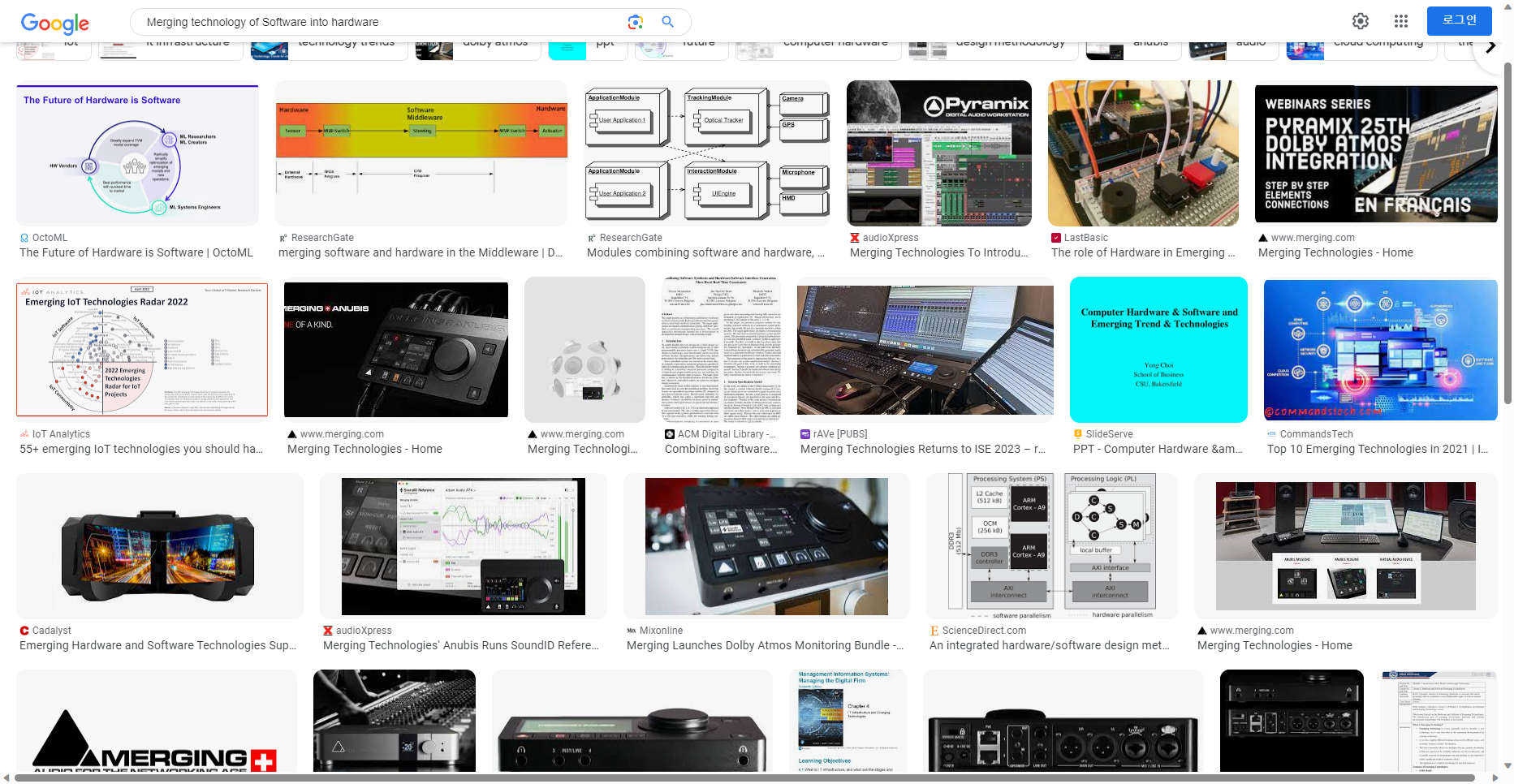
Task: Select the 'computer hardware' filter chip
Action: pos(818,50)
